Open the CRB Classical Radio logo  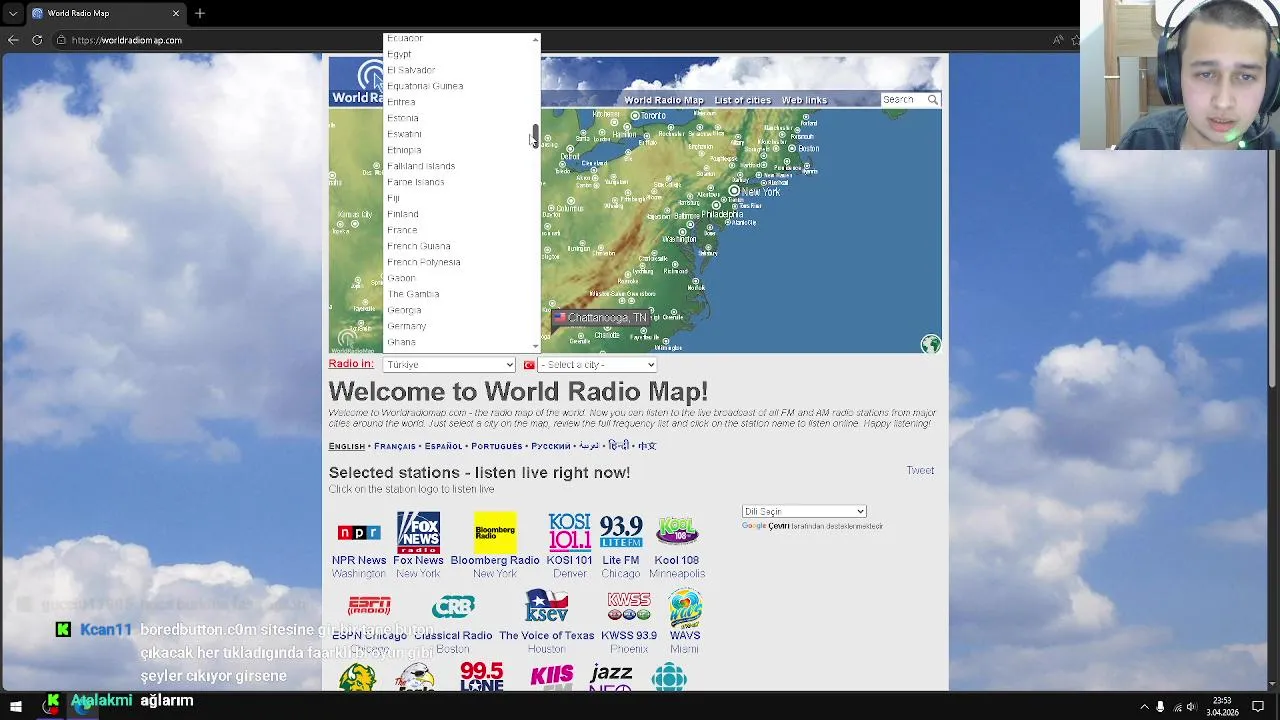453,607
